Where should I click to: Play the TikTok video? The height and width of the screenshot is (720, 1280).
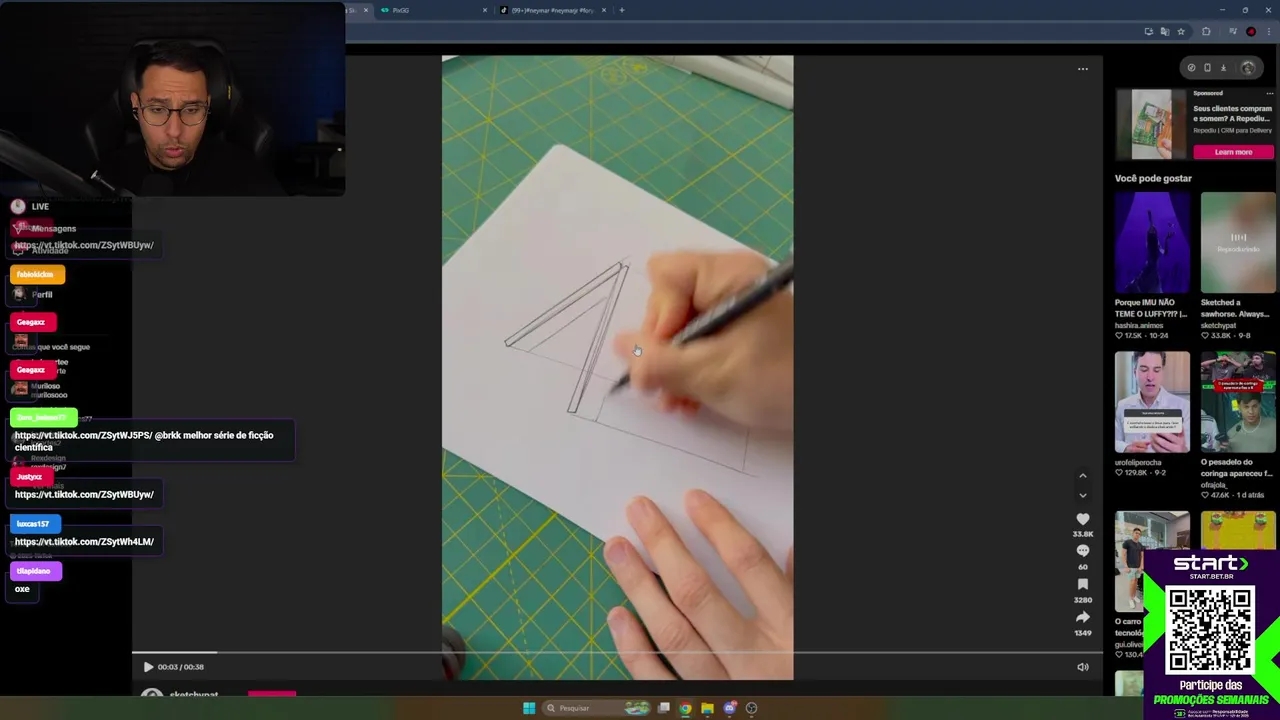148,667
